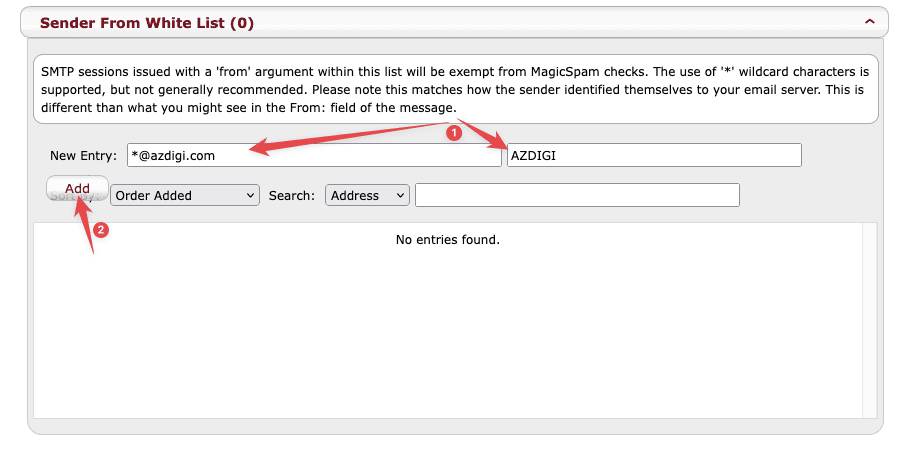Image resolution: width=913 pixels, height=455 pixels.
Task: Click the "Search:" label
Action: coord(292,196)
